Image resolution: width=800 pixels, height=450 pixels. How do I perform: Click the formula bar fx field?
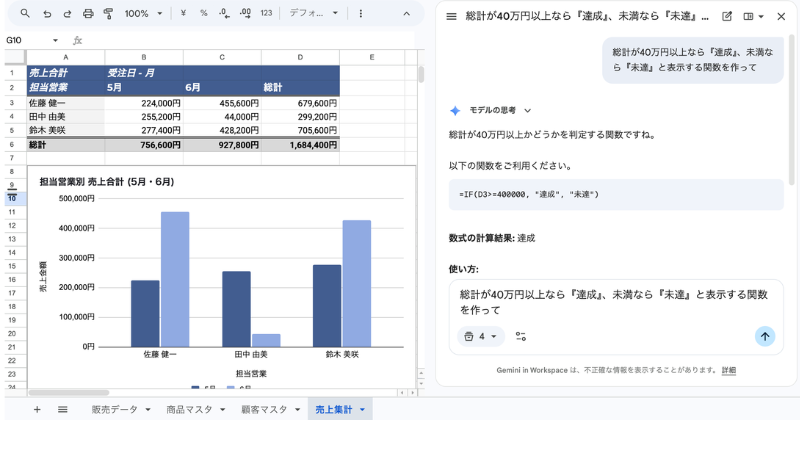245,40
